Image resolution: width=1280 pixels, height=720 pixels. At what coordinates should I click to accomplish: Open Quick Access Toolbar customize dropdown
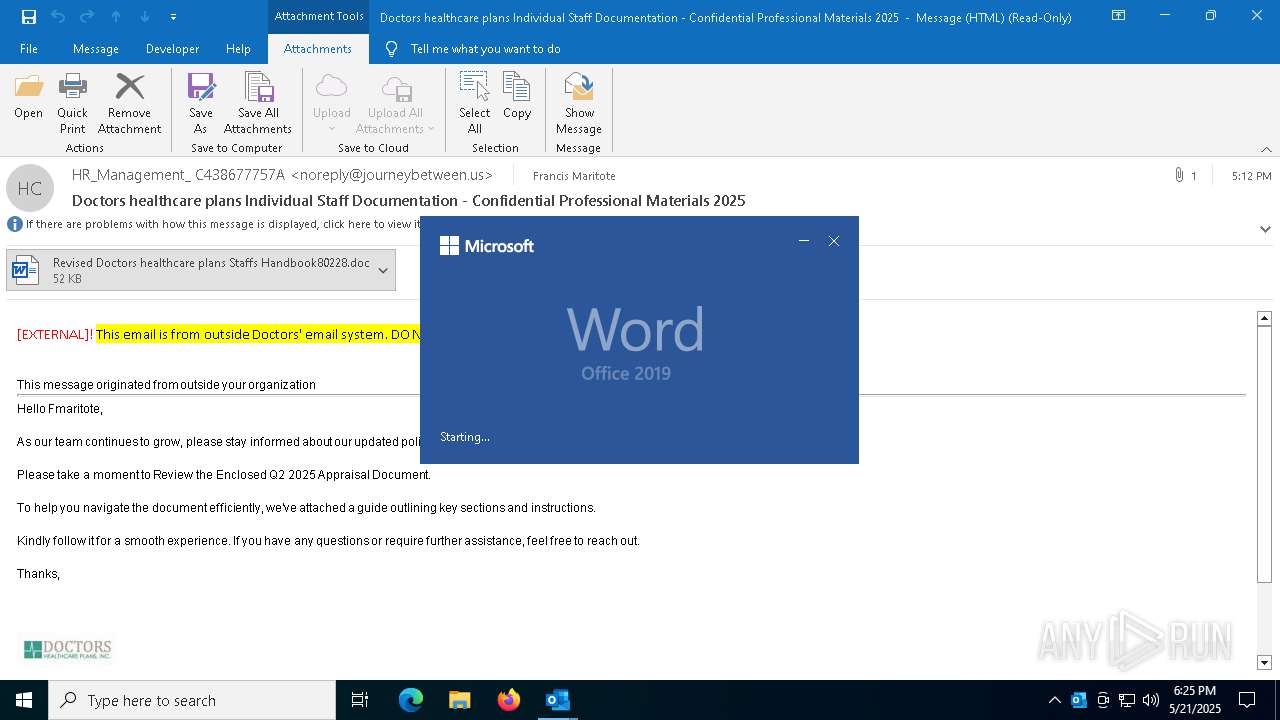point(173,17)
